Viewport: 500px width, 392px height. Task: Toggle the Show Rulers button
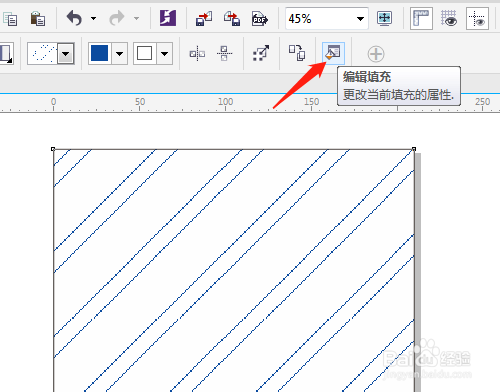[x=421, y=18]
